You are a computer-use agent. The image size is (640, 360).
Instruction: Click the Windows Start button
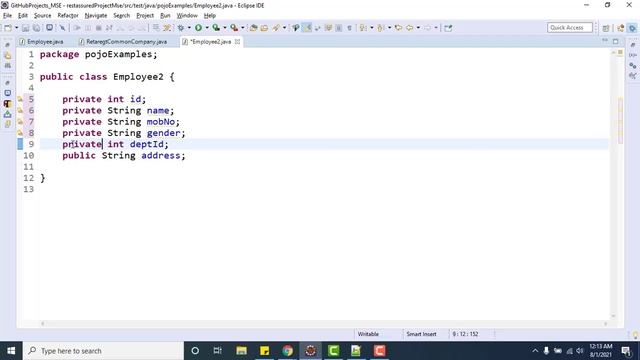coord(11,351)
